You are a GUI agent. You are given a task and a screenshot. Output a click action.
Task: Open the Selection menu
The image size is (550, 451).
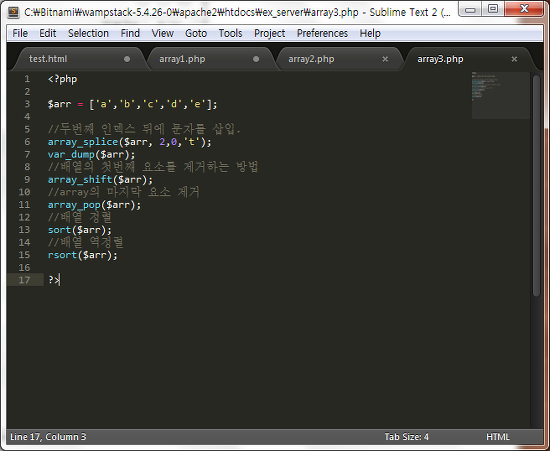coord(88,33)
